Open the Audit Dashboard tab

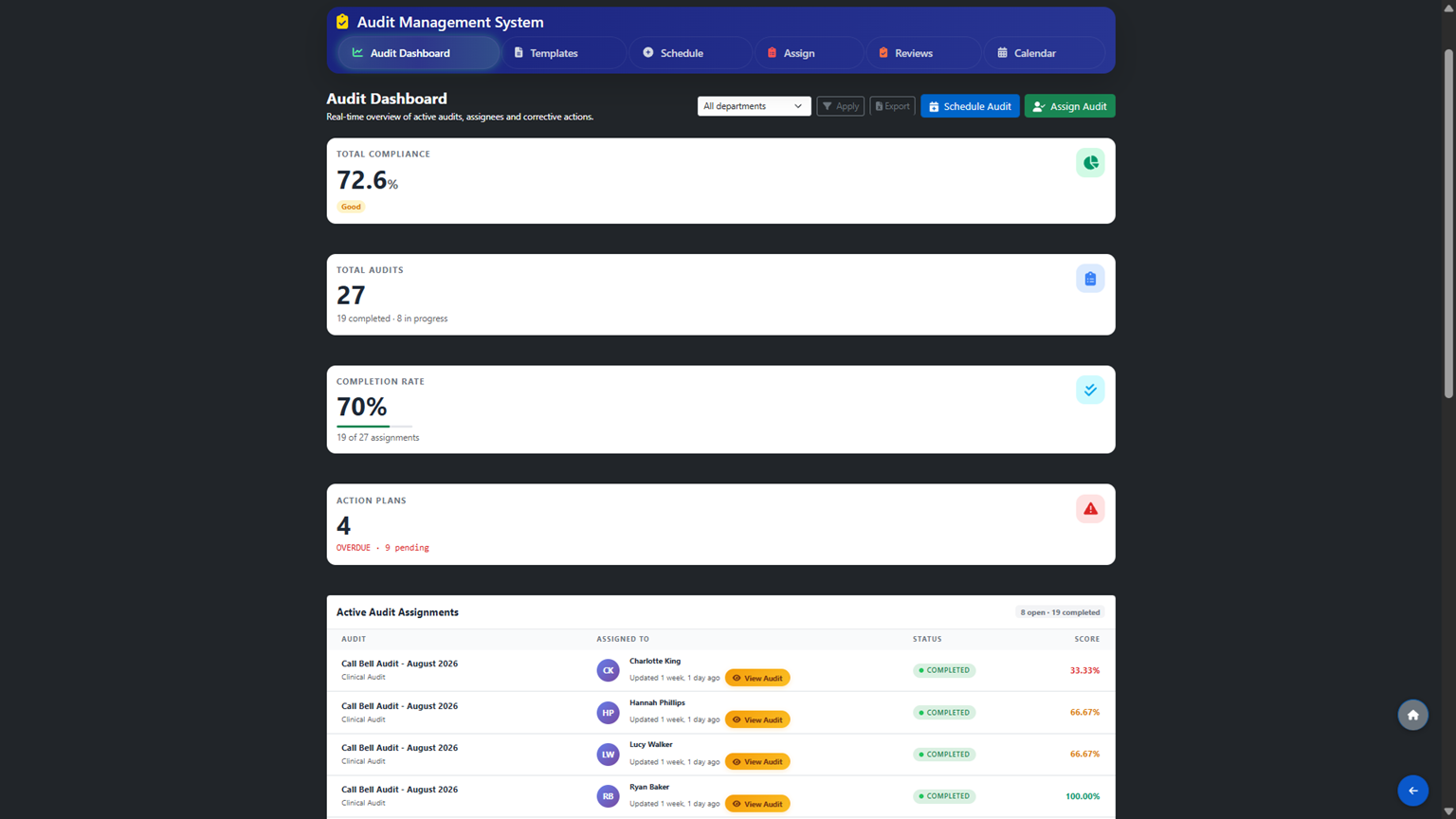tap(418, 53)
